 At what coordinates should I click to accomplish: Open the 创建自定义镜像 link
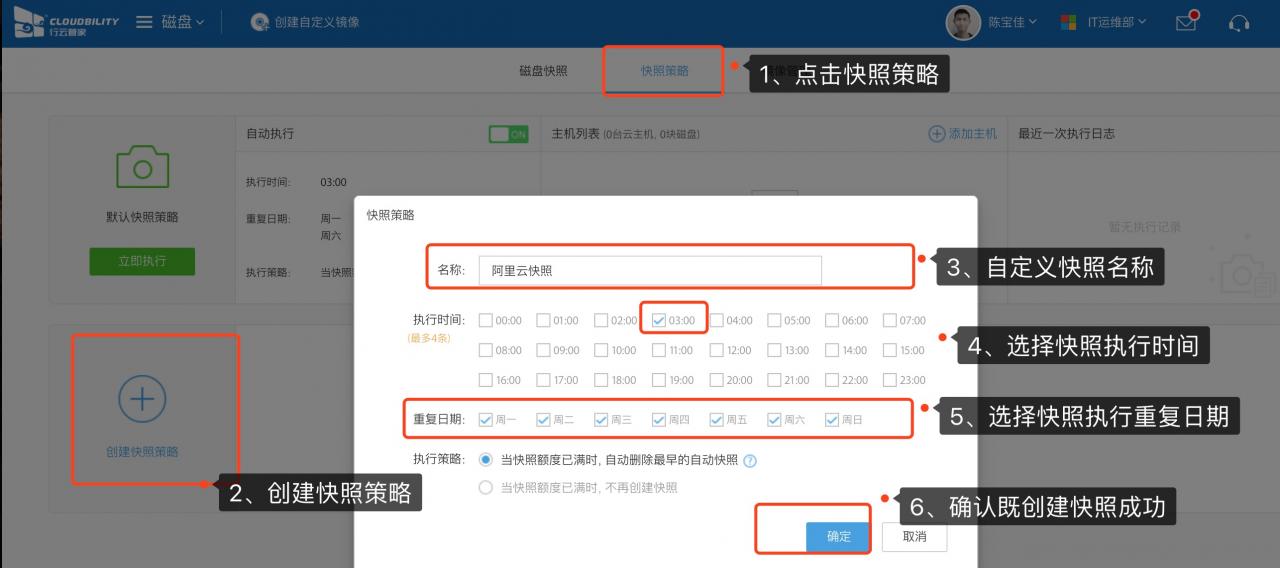click(317, 22)
